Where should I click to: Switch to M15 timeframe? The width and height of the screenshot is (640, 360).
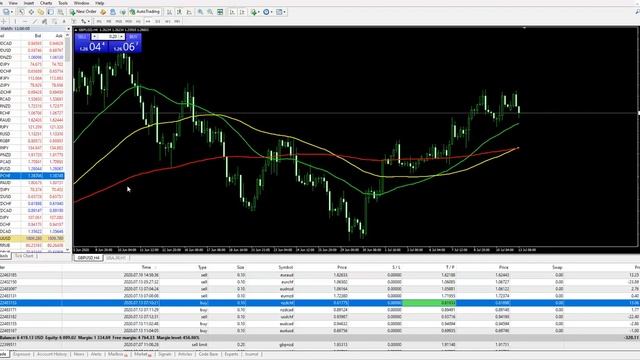click(118, 21)
